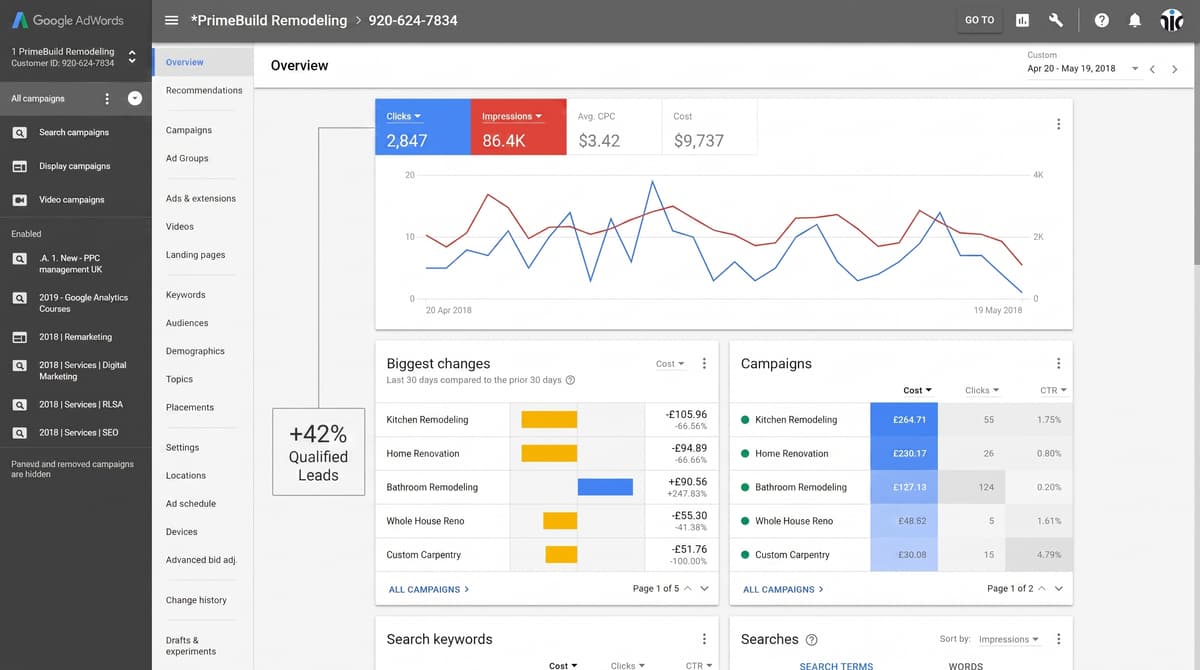
Task: Open the hamburger navigation menu
Action: tap(171, 20)
